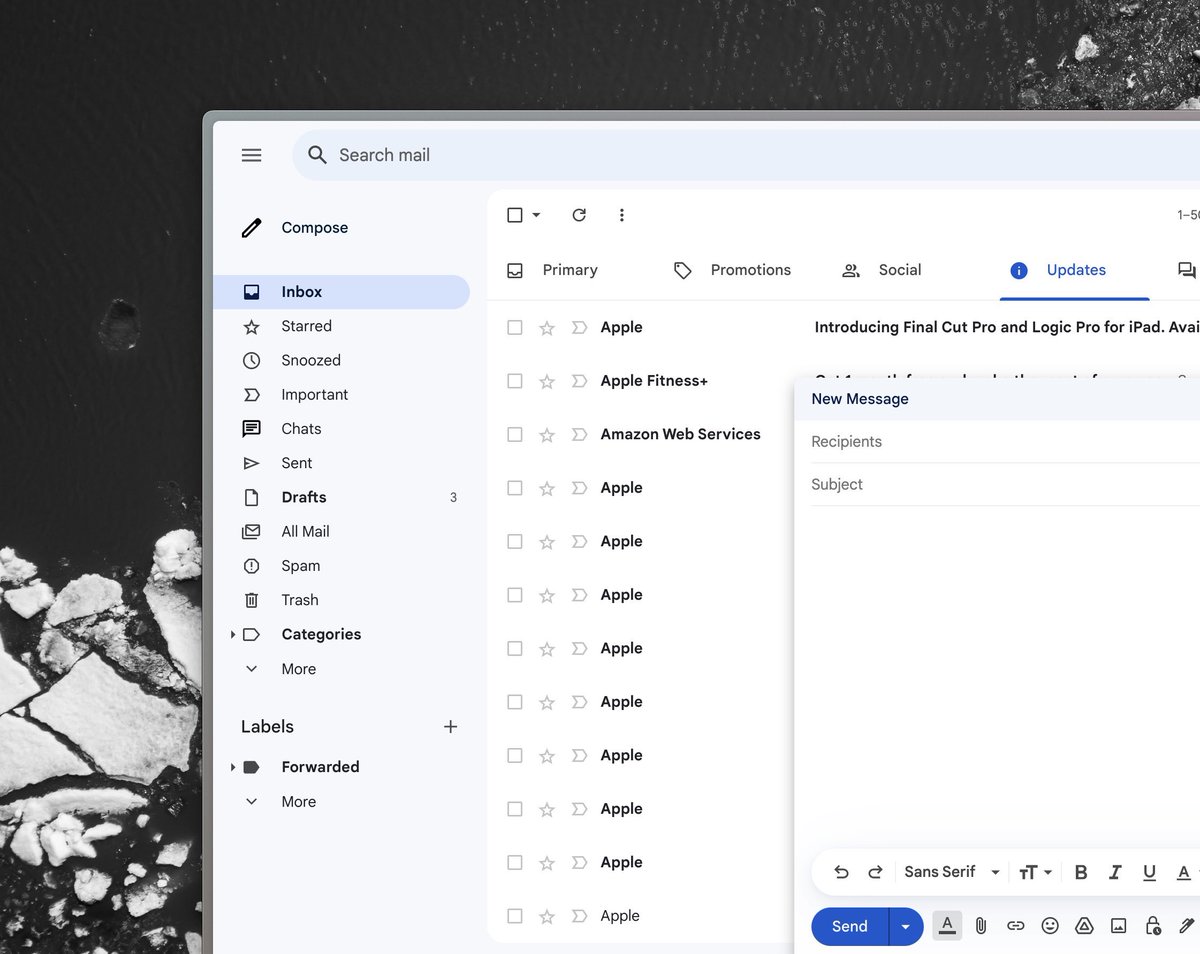Insert files using Google Drive

[x=1084, y=926]
